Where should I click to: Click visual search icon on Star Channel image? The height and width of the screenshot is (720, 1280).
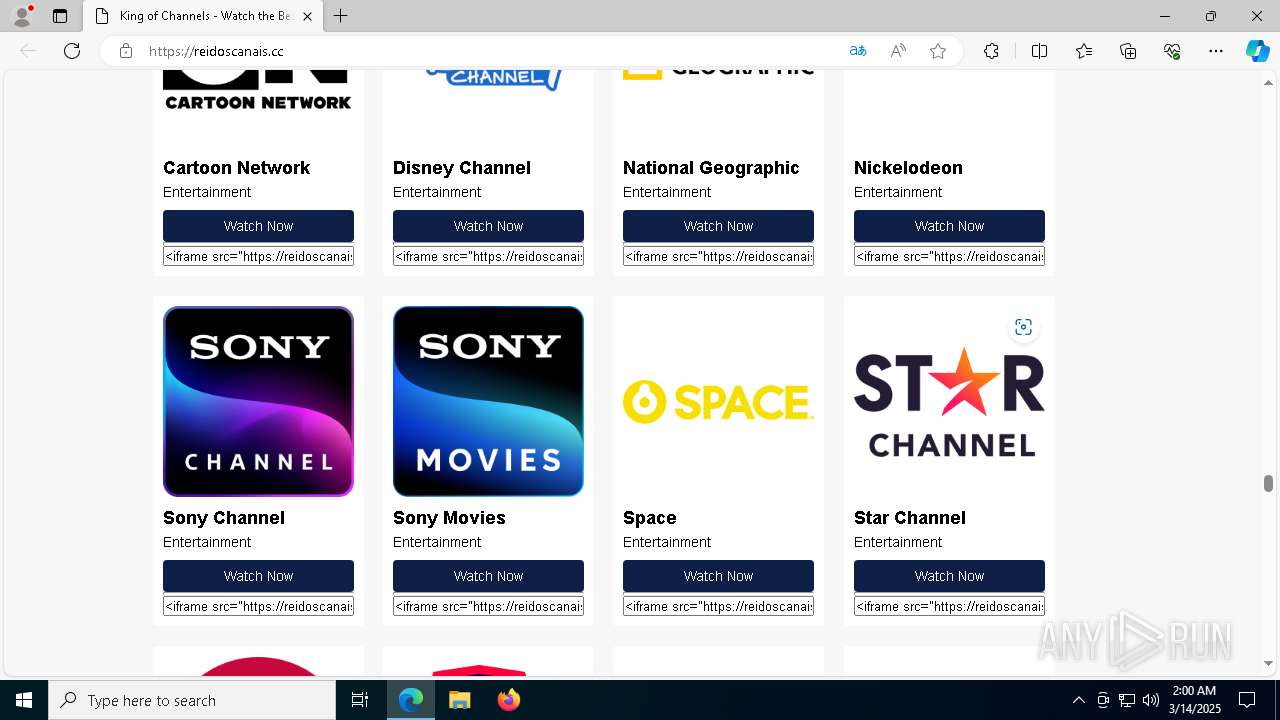[x=1023, y=327]
